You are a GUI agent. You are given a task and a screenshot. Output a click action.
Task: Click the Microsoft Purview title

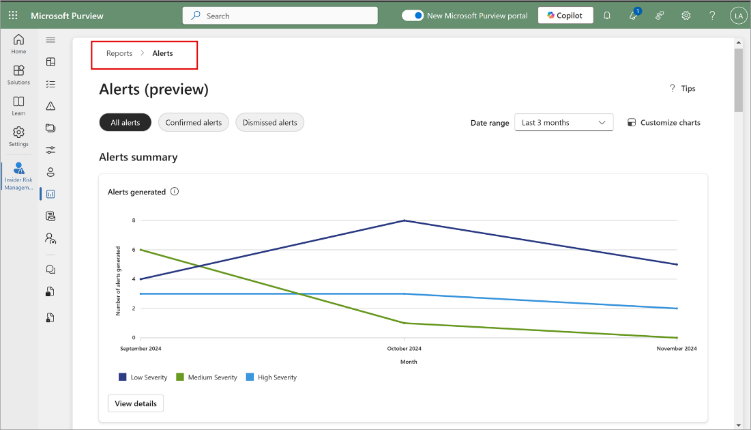click(x=67, y=16)
